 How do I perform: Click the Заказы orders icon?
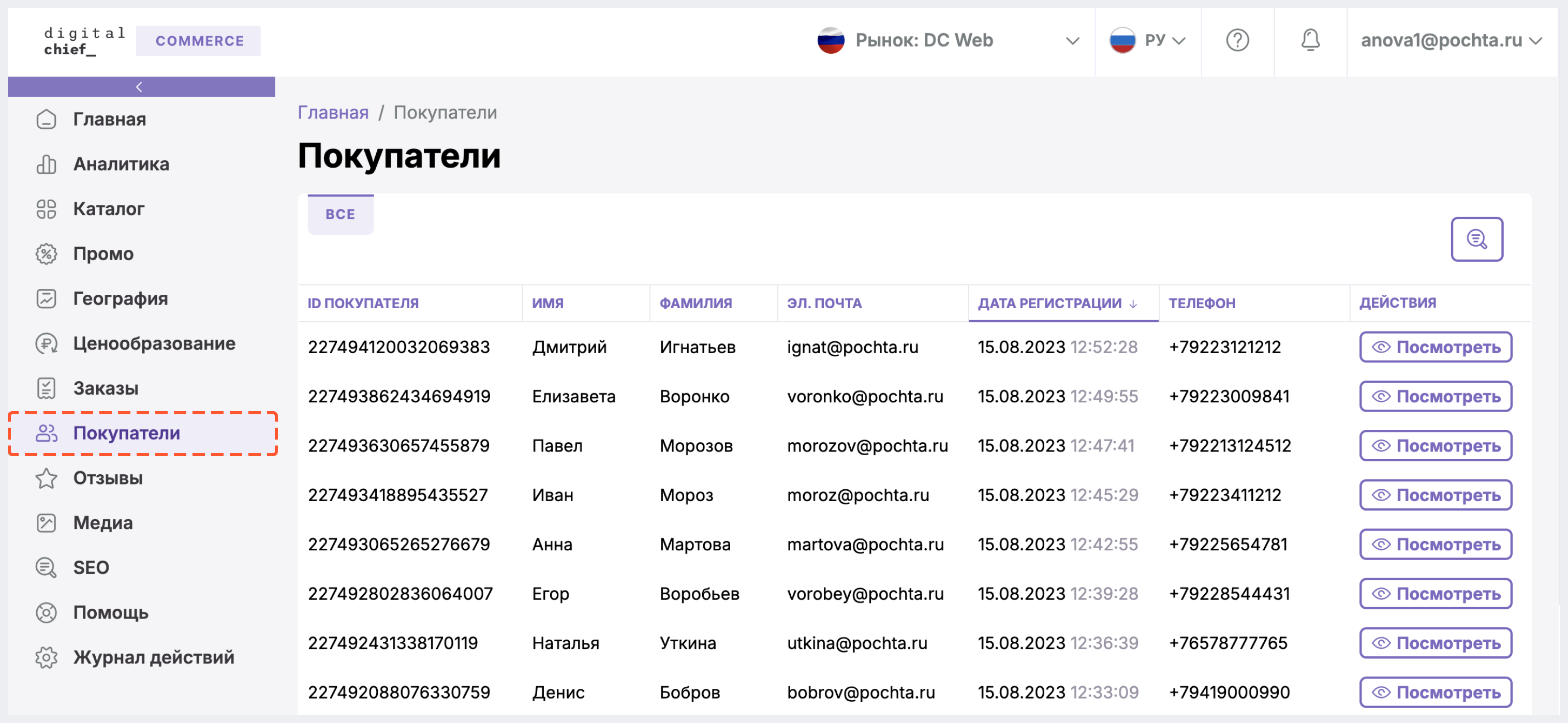[47, 388]
